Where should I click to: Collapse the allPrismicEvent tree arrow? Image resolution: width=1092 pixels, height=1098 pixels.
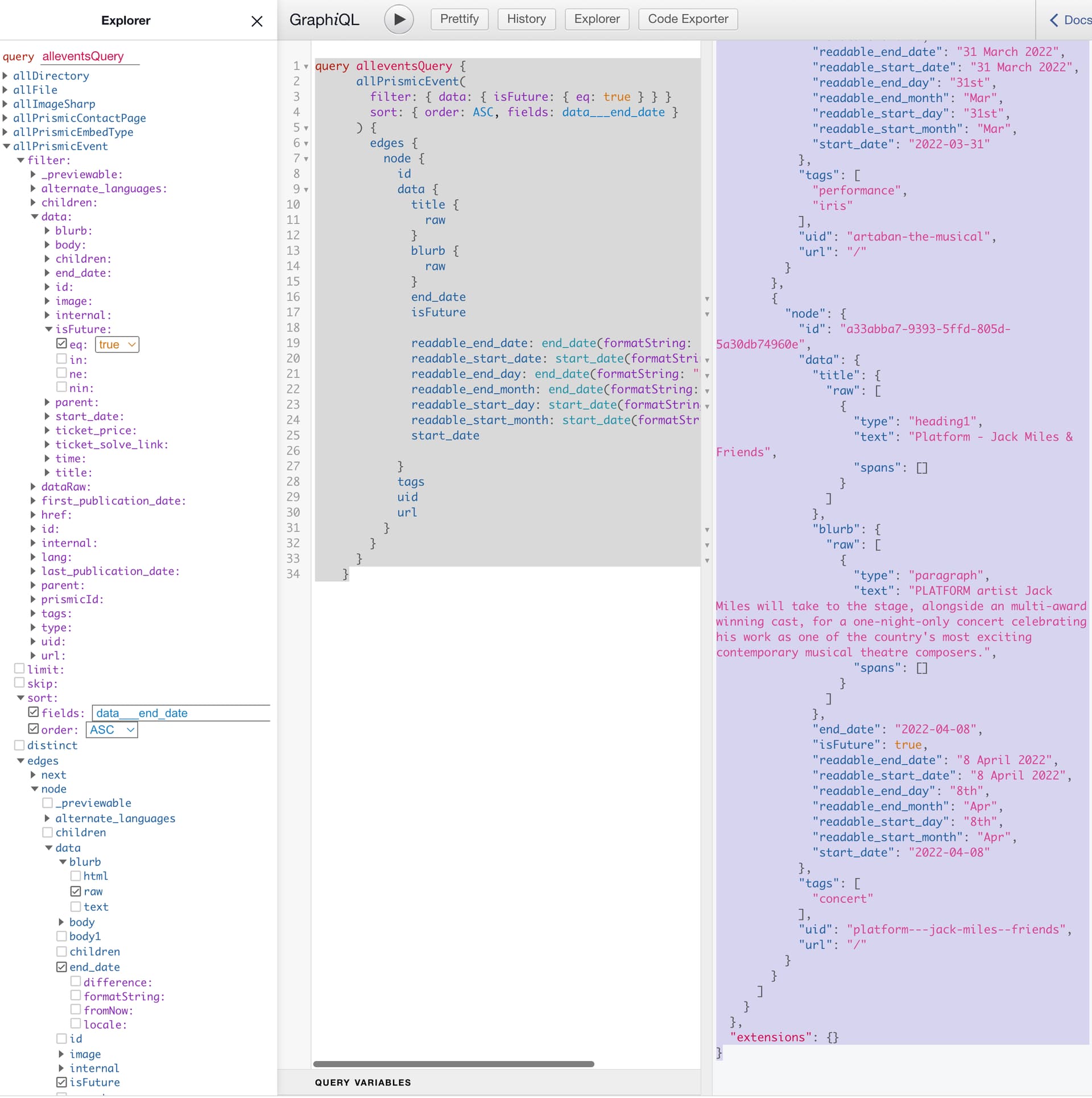(x=6, y=146)
